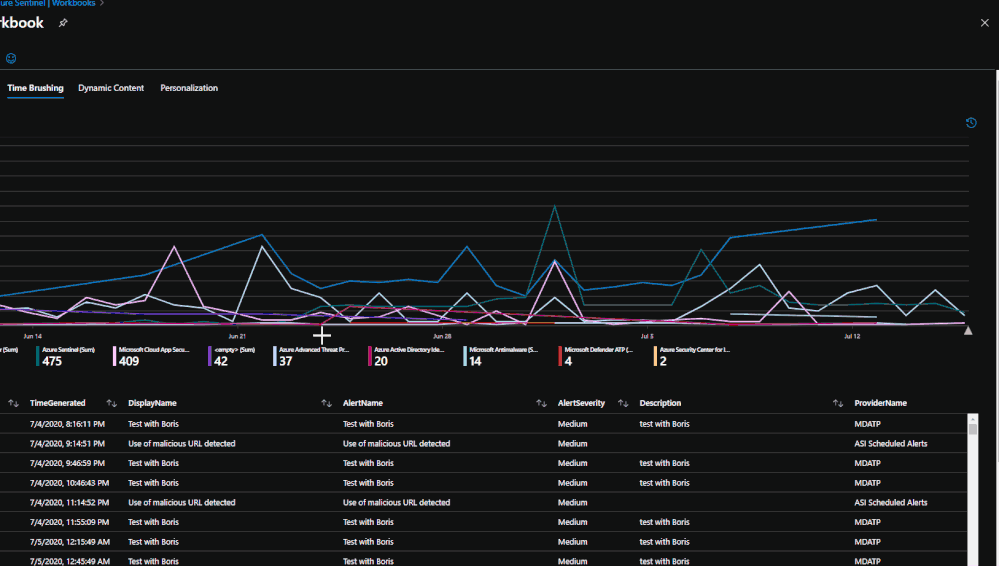
Task: Select the Azure Active Directory 20 legend
Action: pyautogui.click(x=406, y=356)
